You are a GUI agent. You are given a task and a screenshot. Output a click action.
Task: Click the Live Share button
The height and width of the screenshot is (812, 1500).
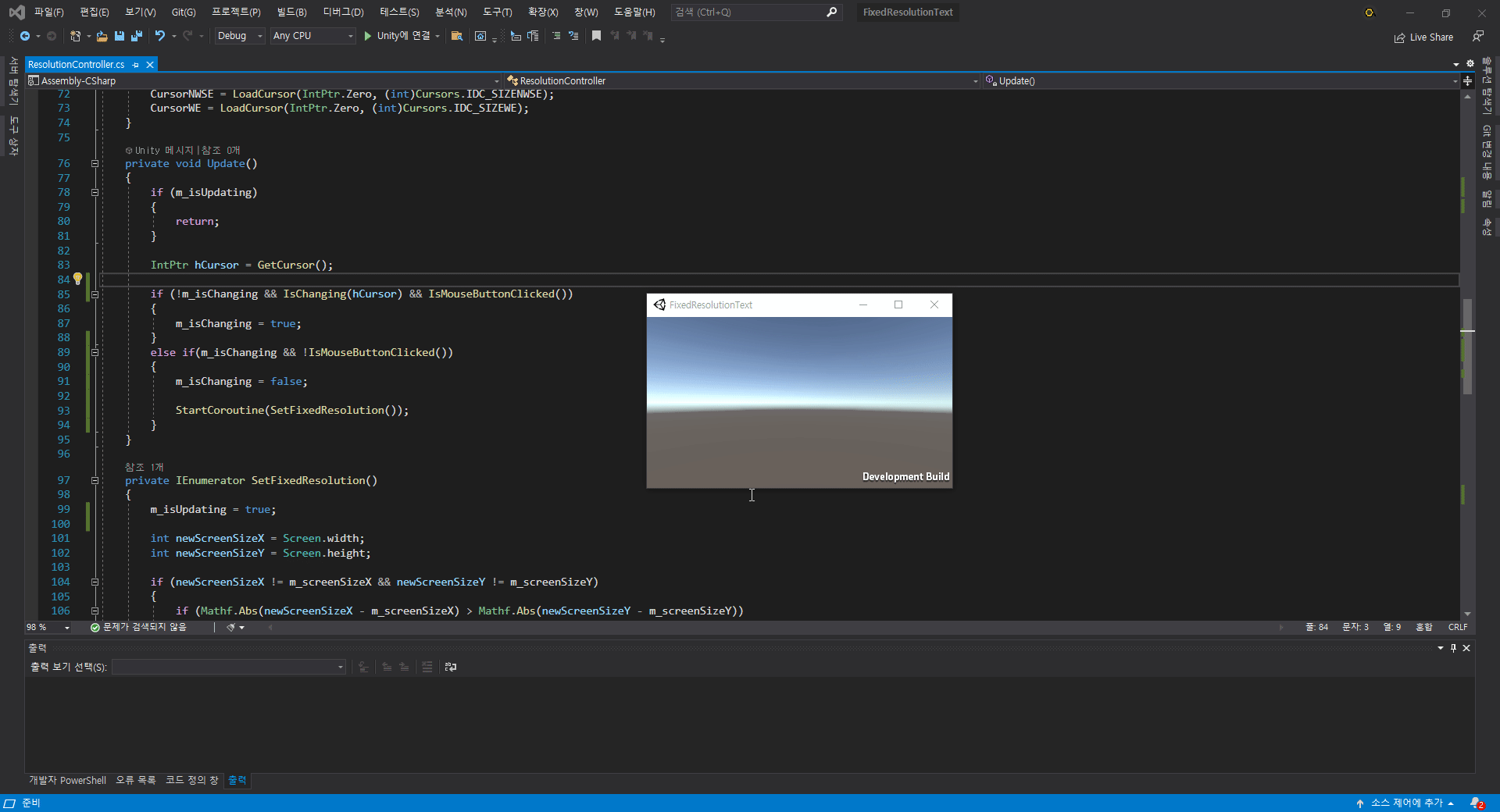1423,37
